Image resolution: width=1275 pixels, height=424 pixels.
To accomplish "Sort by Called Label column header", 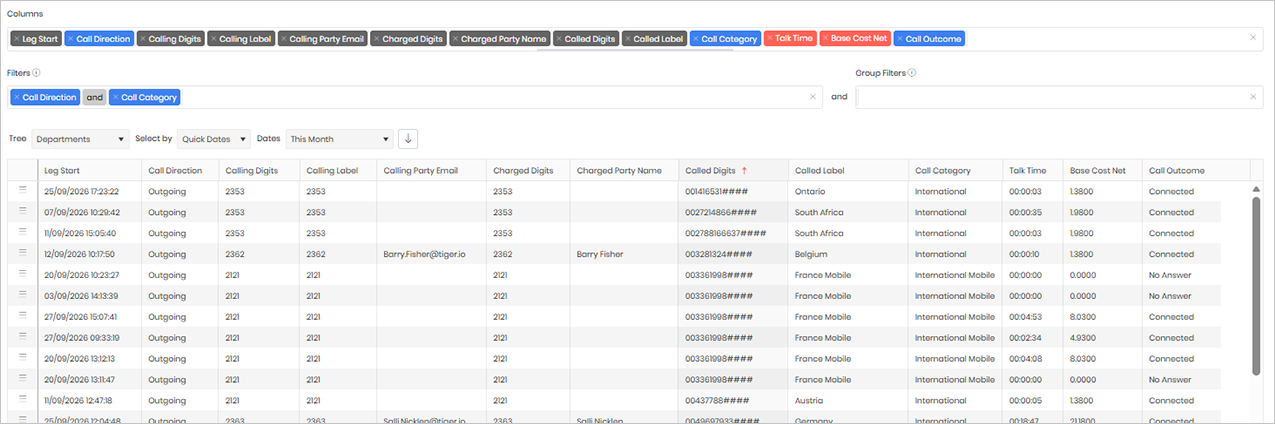I will [x=848, y=170].
